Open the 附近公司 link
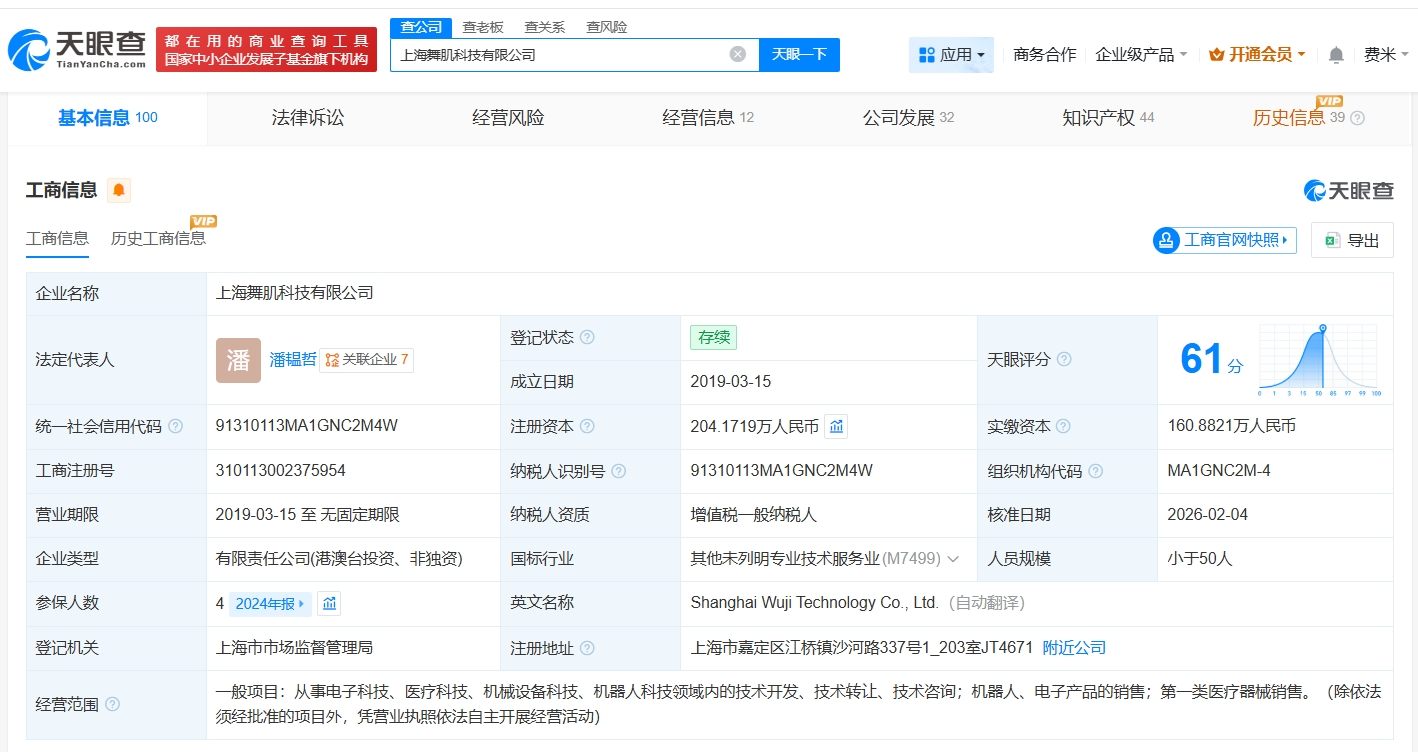Screen dimensions: 1418x752 click(1074, 648)
